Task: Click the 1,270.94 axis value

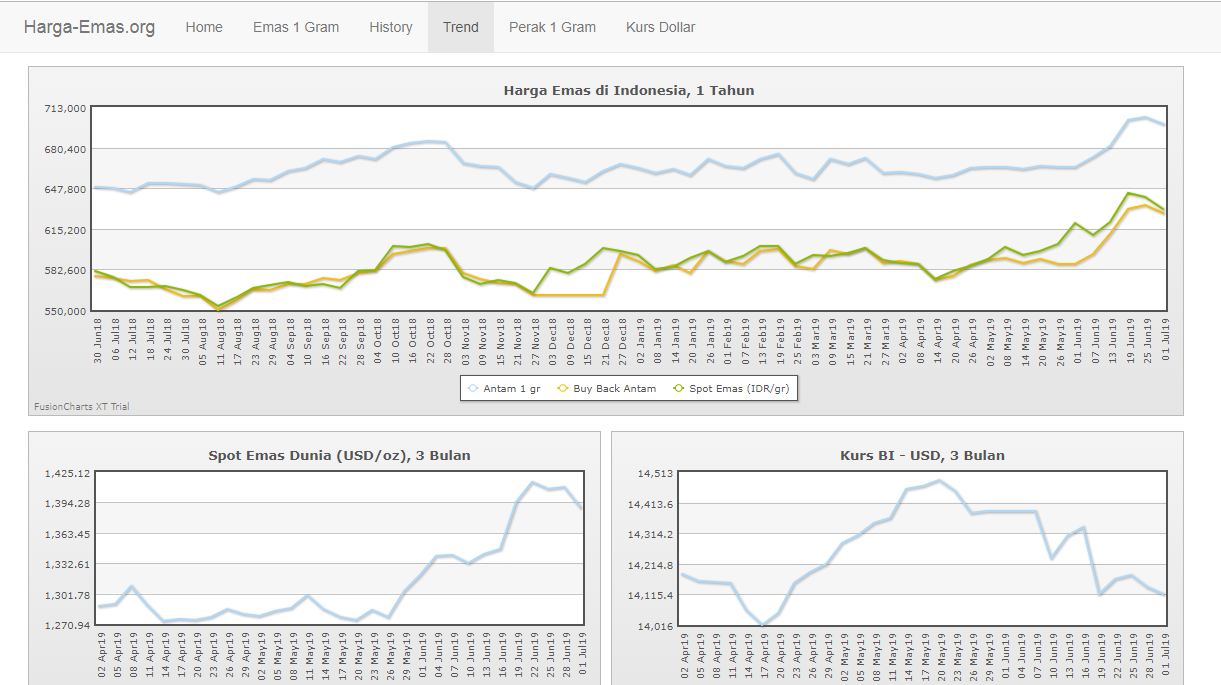Action: coord(67,626)
